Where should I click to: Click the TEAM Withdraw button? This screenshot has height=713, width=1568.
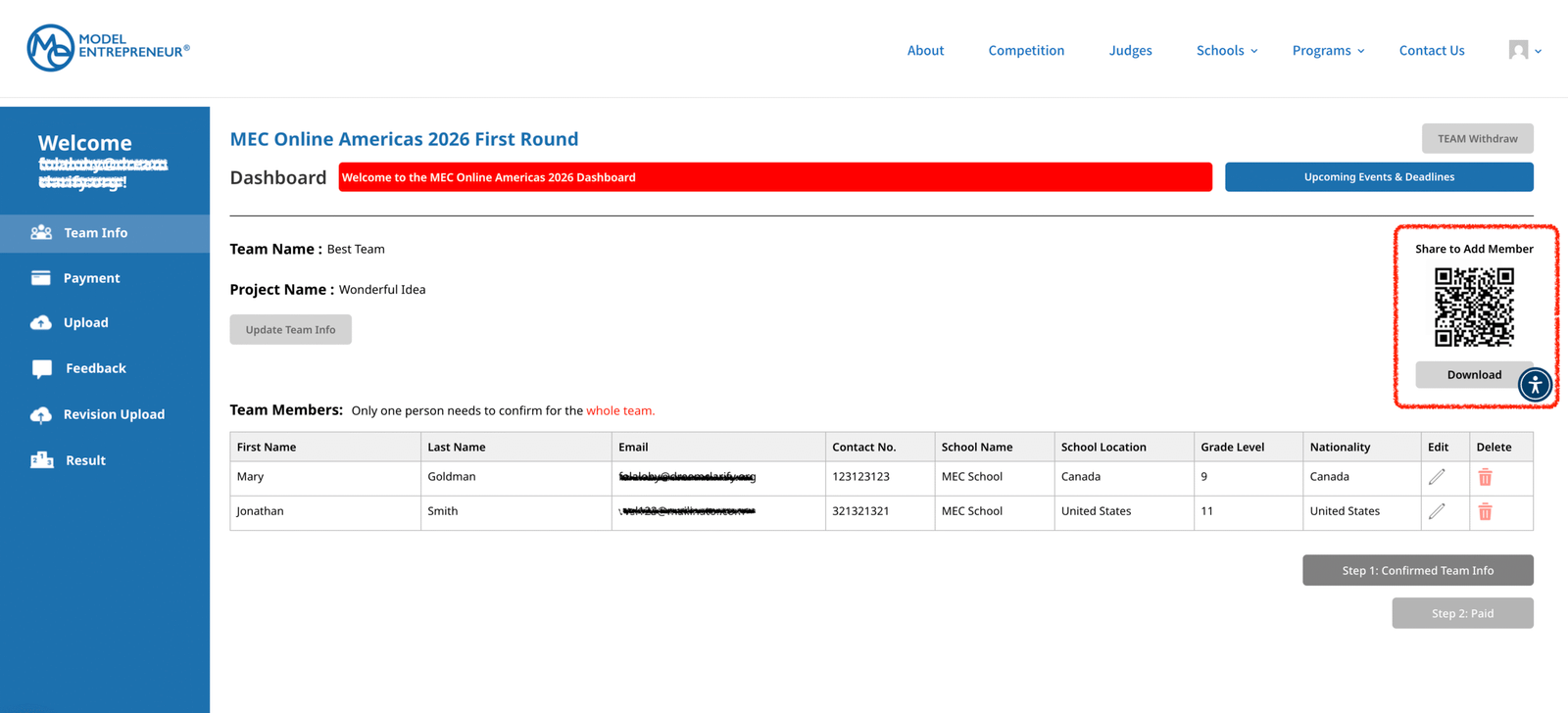coord(1477,138)
